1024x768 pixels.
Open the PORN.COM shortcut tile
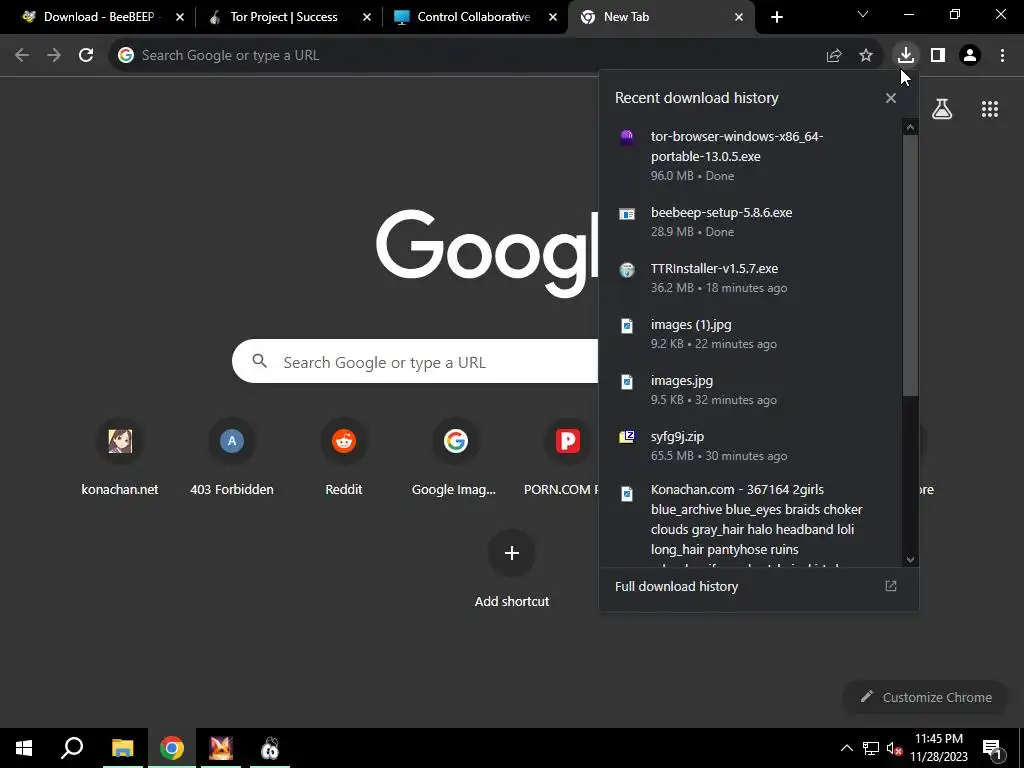[x=562, y=457]
